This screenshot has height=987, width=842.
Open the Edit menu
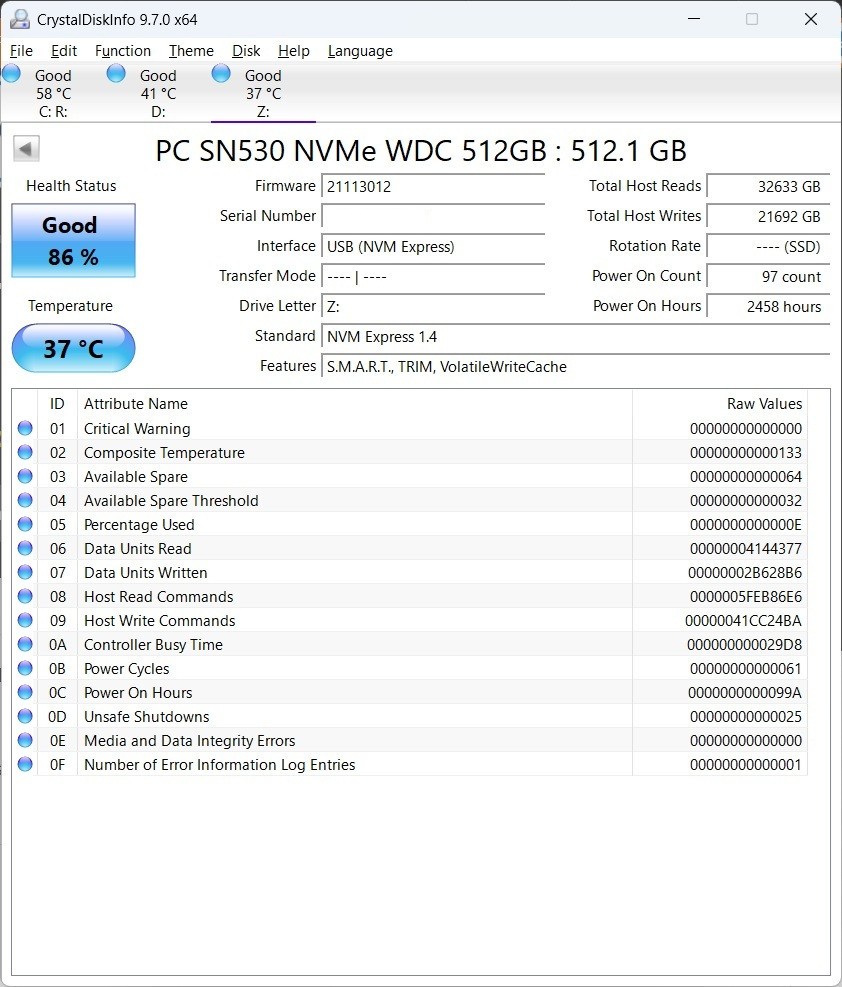click(x=64, y=51)
